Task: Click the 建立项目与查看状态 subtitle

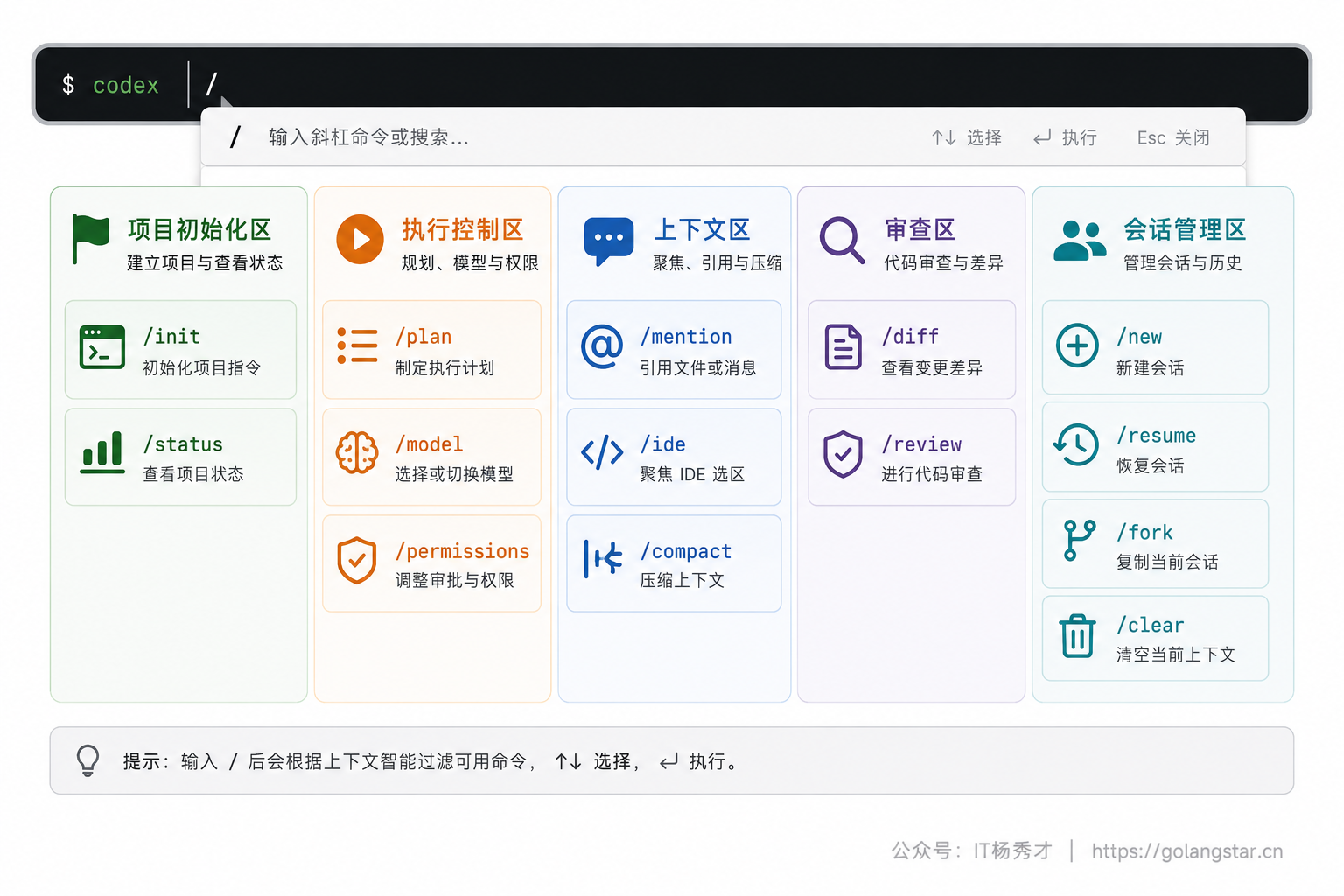Action: 205,263
